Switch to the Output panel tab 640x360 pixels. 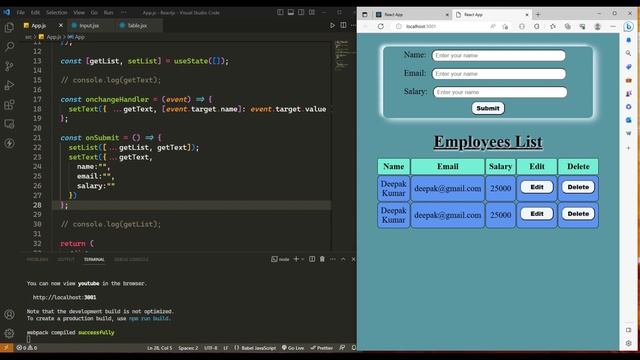66,260
